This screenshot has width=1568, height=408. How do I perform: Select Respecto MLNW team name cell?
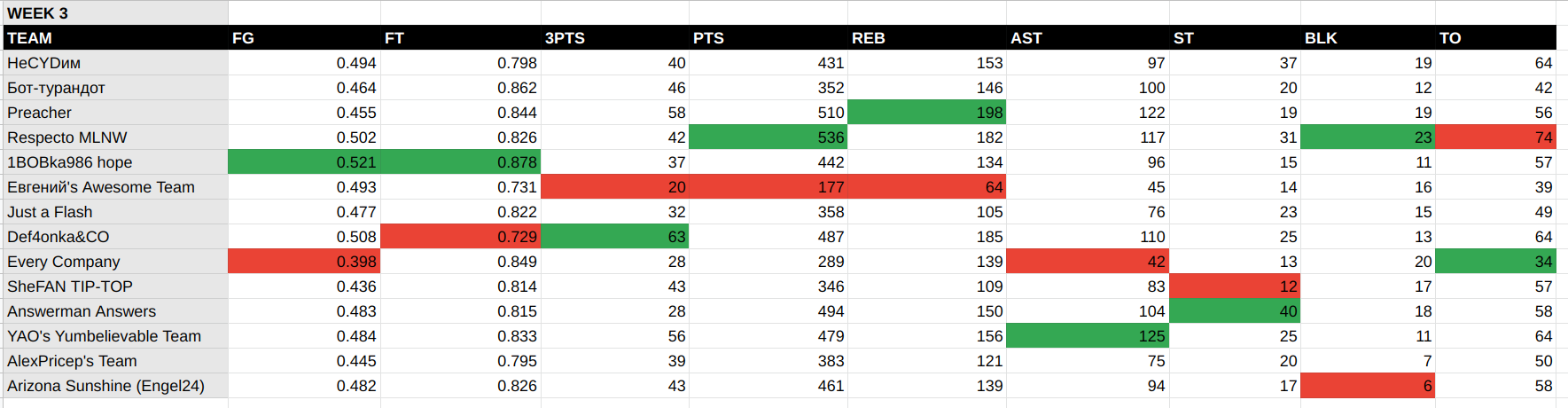(x=114, y=137)
